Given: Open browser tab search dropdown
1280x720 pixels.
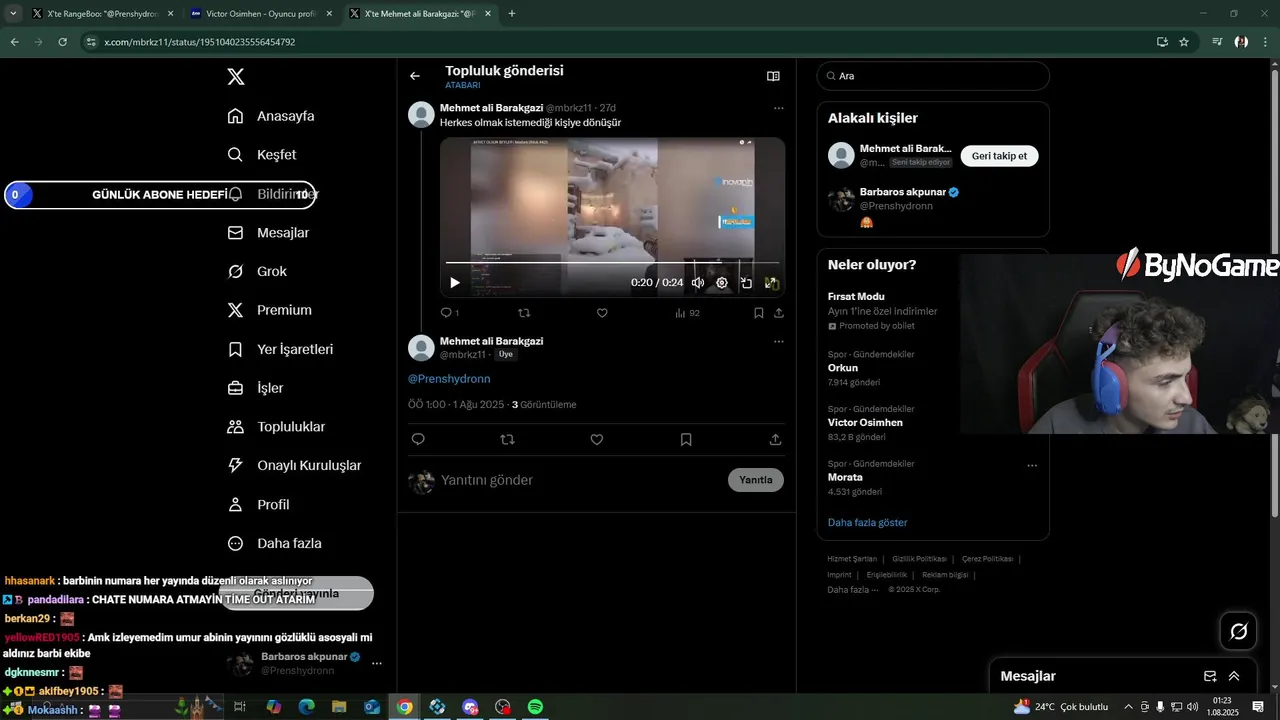Looking at the screenshot, I should pyautogui.click(x=13, y=14).
